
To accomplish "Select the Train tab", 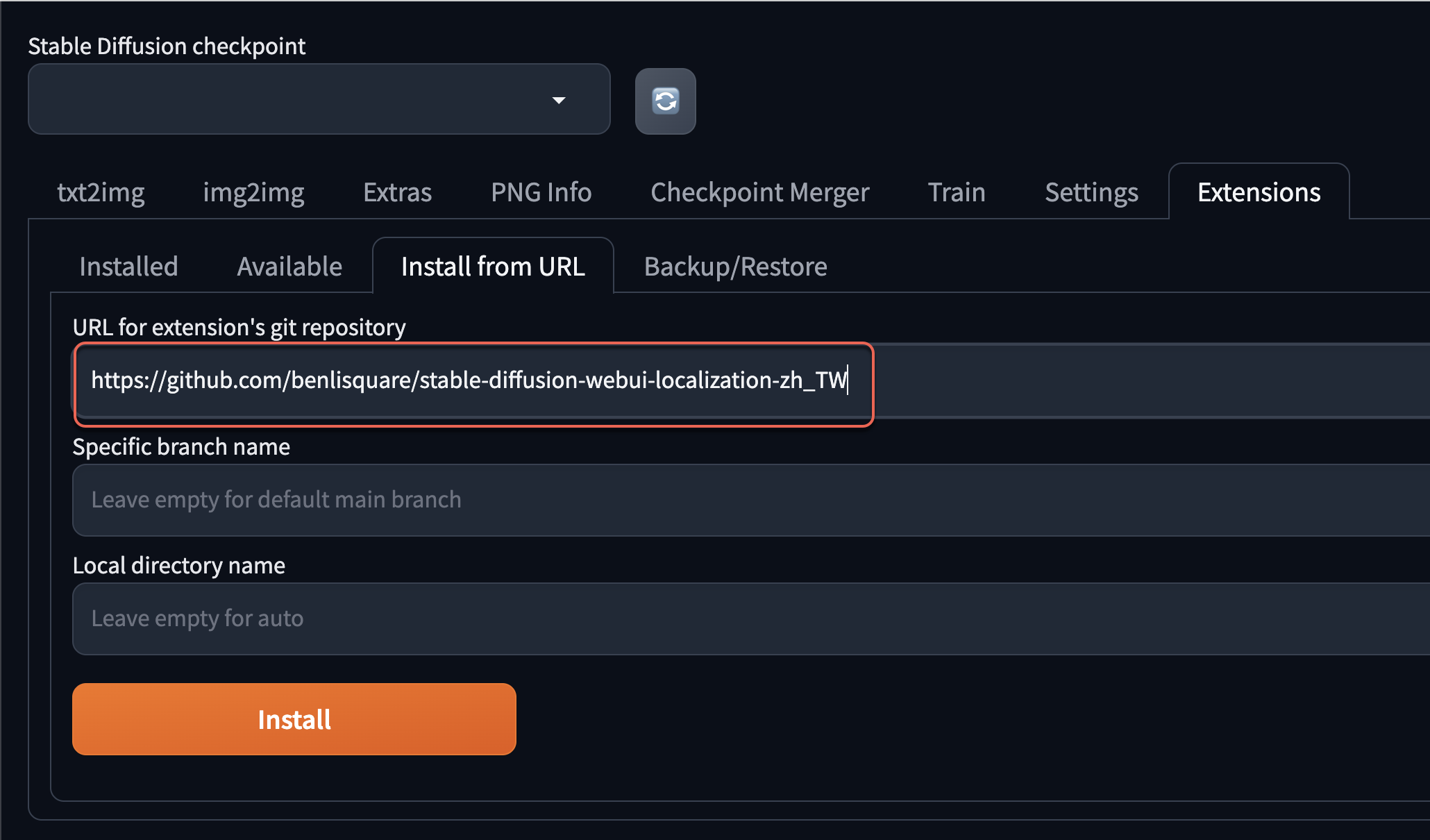I will (957, 192).
